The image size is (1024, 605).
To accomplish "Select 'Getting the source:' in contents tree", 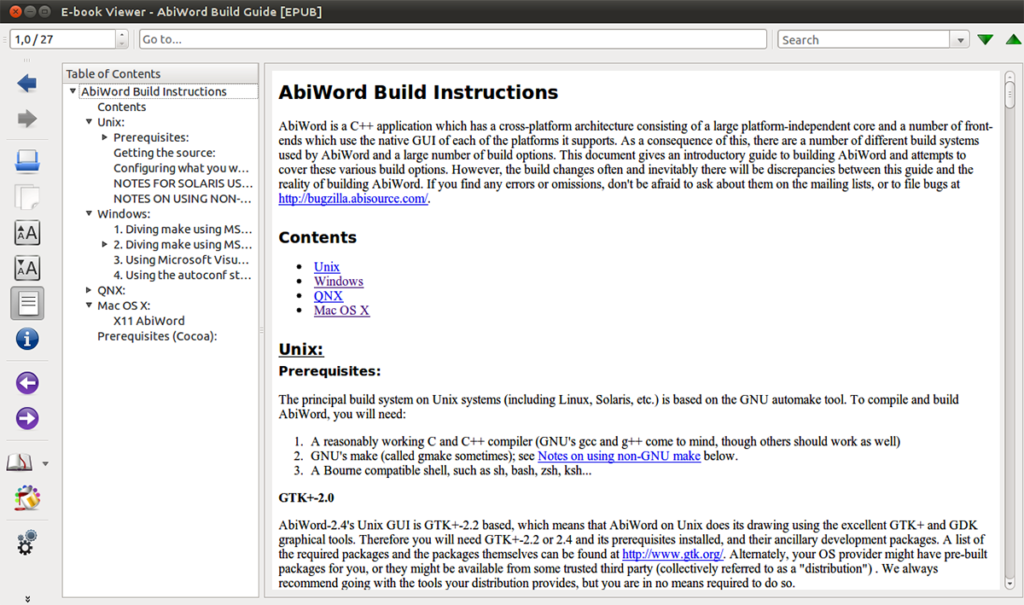I will click(x=164, y=153).
